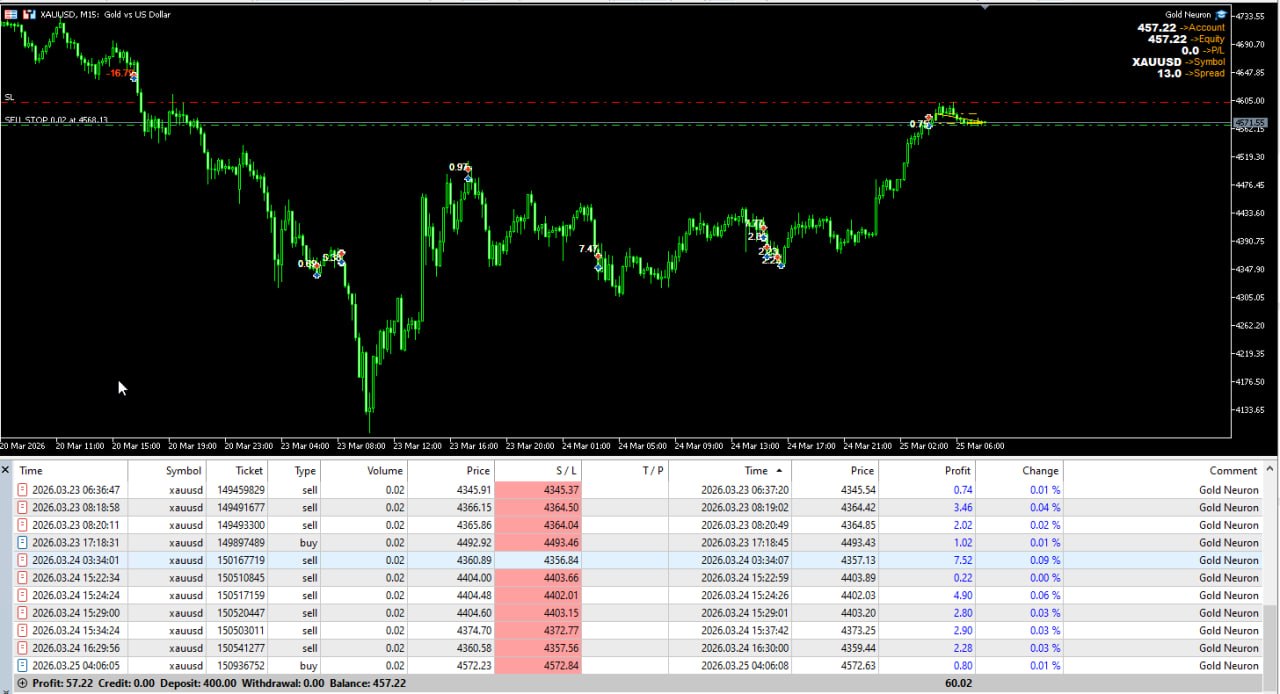Click the buy order icon for ticket 150936752
This screenshot has width=1280, height=694.
click(x=23, y=666)
